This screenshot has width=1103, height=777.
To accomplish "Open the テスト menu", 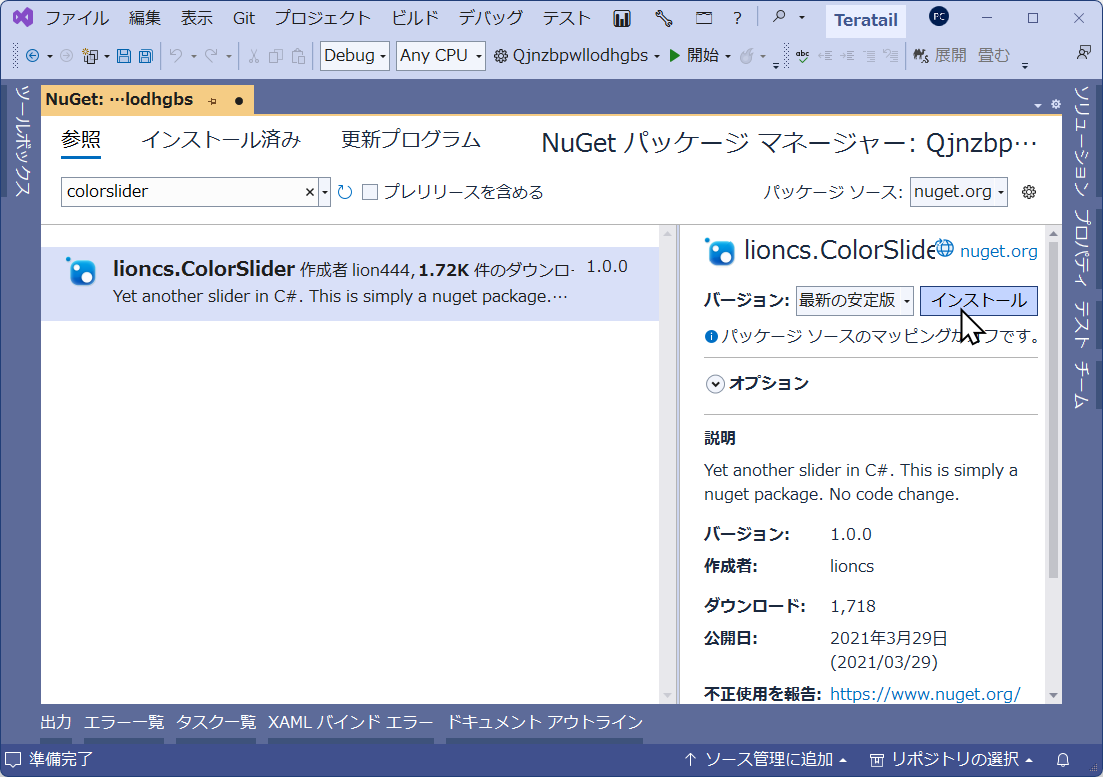I will pyautogui.click(x=566, y=18).
